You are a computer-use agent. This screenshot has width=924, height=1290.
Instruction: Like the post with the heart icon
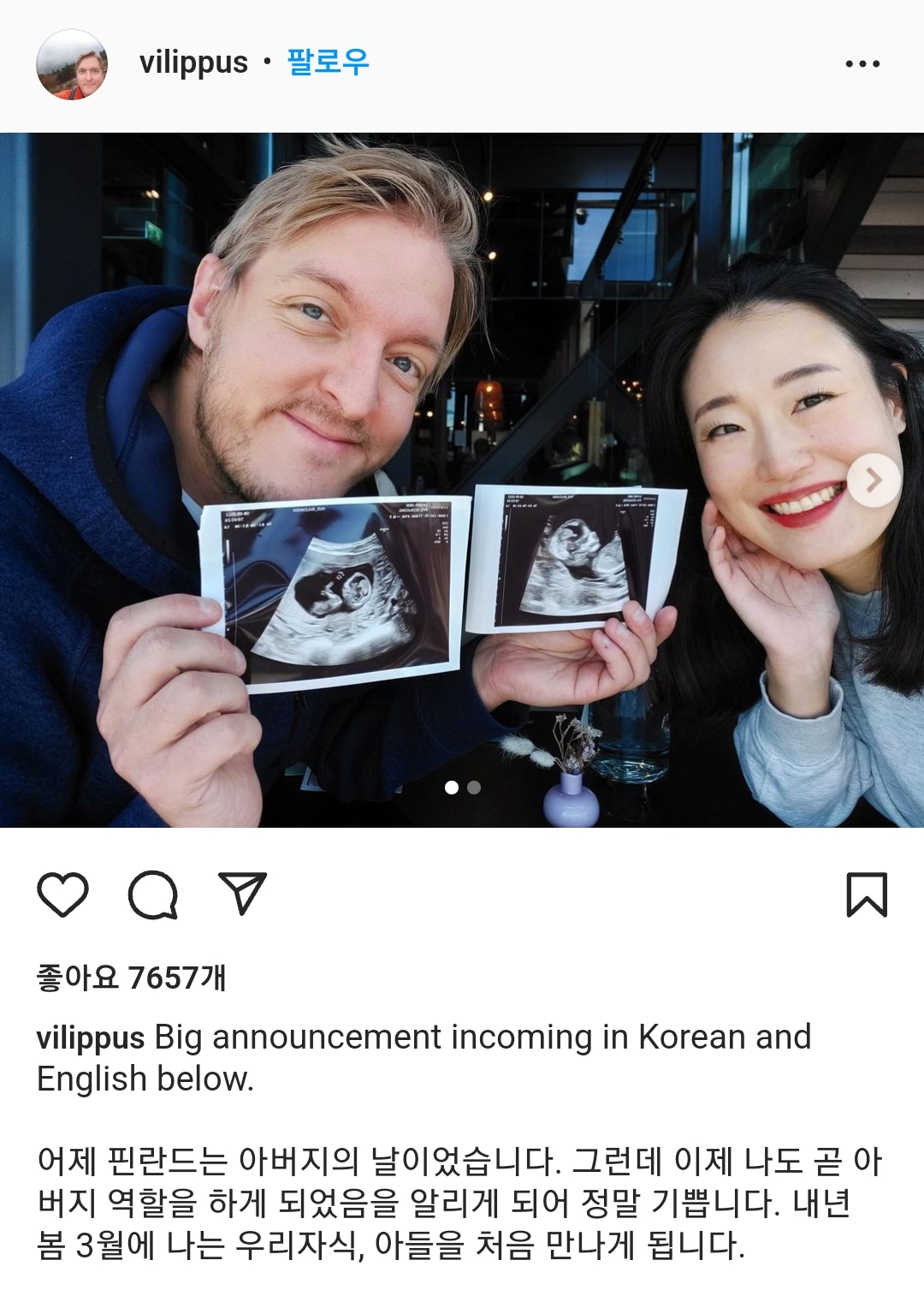click(63, 895)
